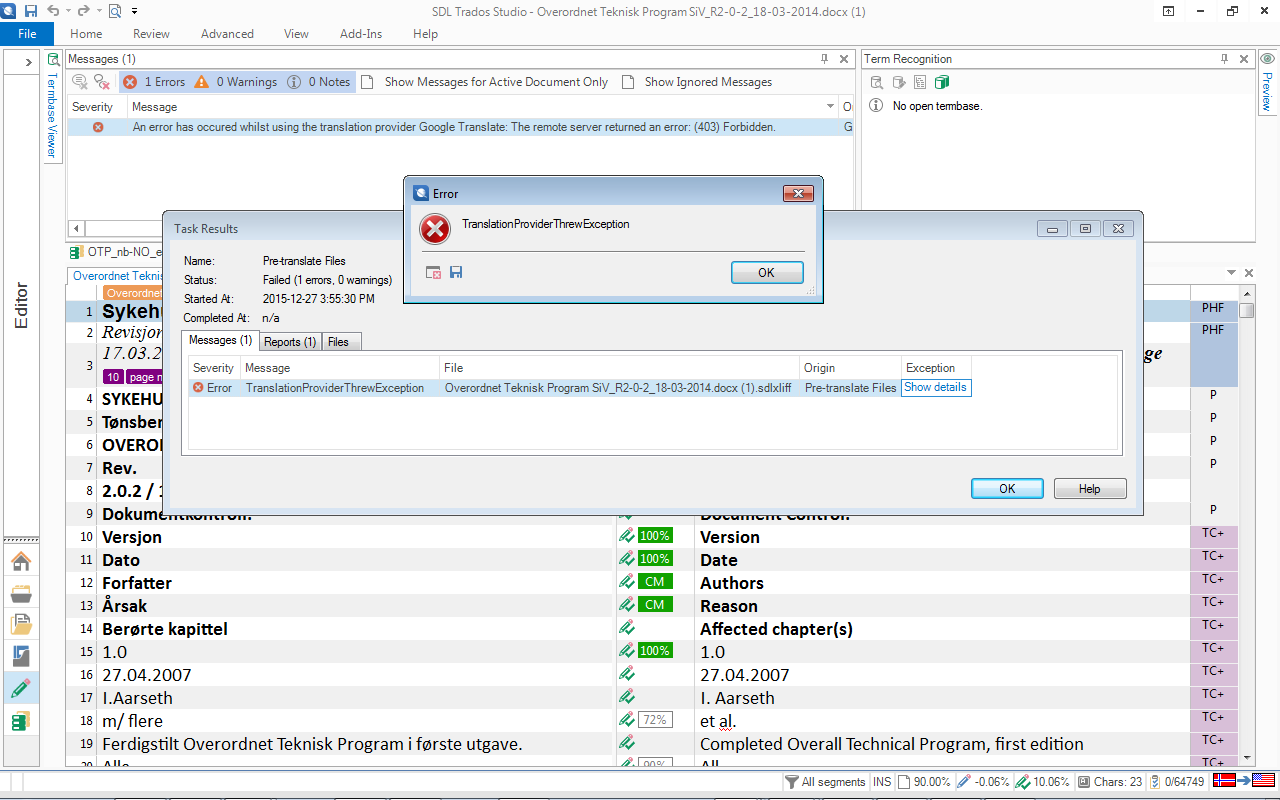Click the target segment 'Affected chapter(s)'
Screen dimensions: 1280x800
pyautogui.click(x=776, y=629)
